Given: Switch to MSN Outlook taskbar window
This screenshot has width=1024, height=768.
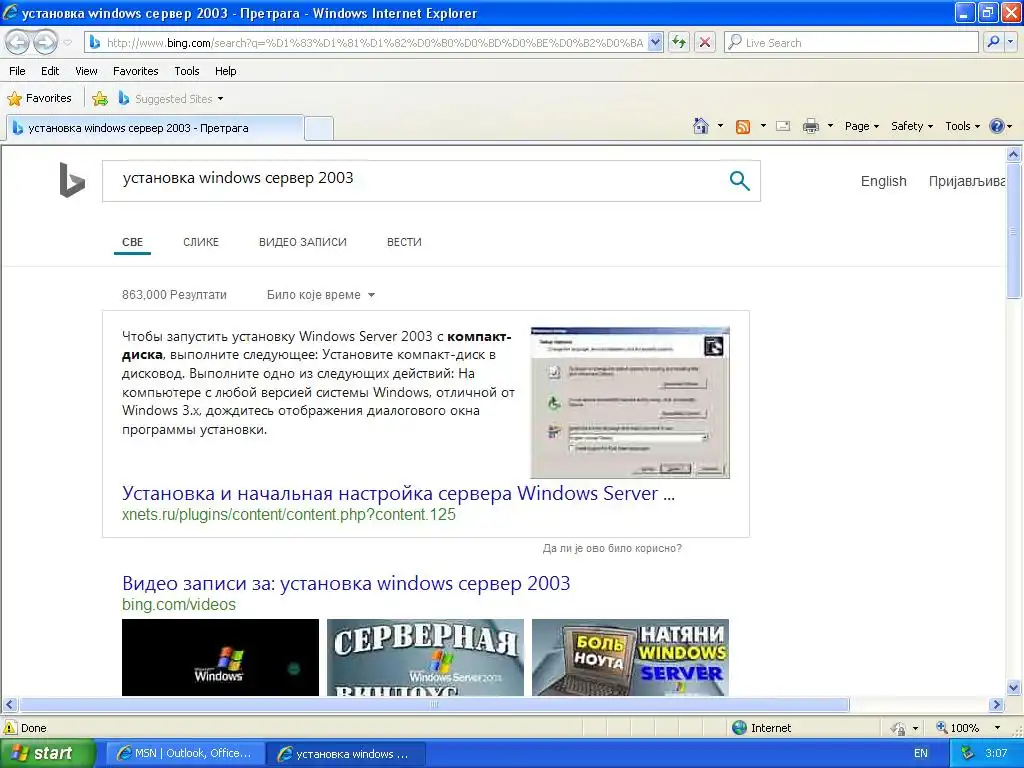Looking at the screenshot, I should (185, 754).
